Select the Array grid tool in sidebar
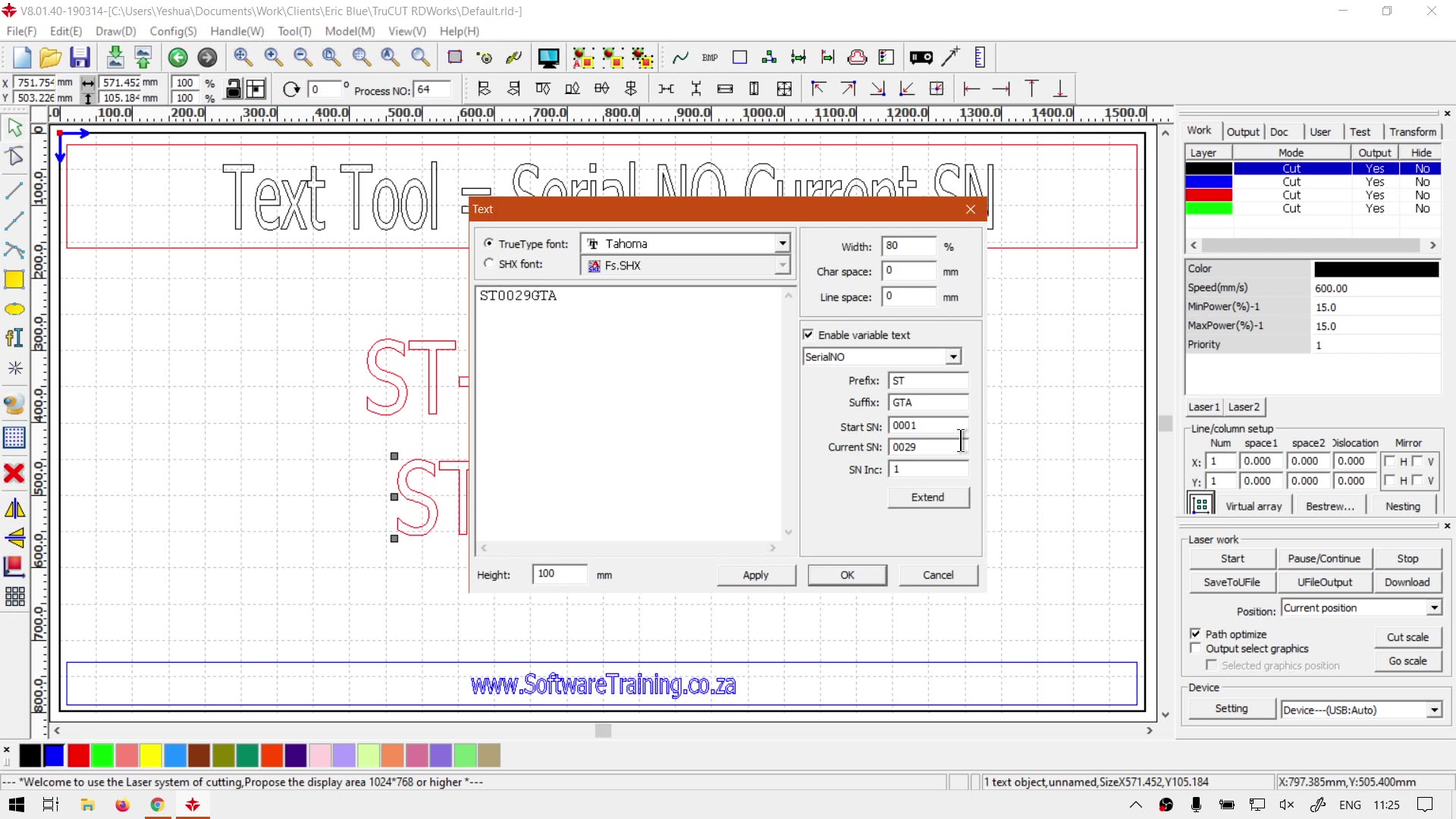The image size is (1456, 819). tap(14, 597)
